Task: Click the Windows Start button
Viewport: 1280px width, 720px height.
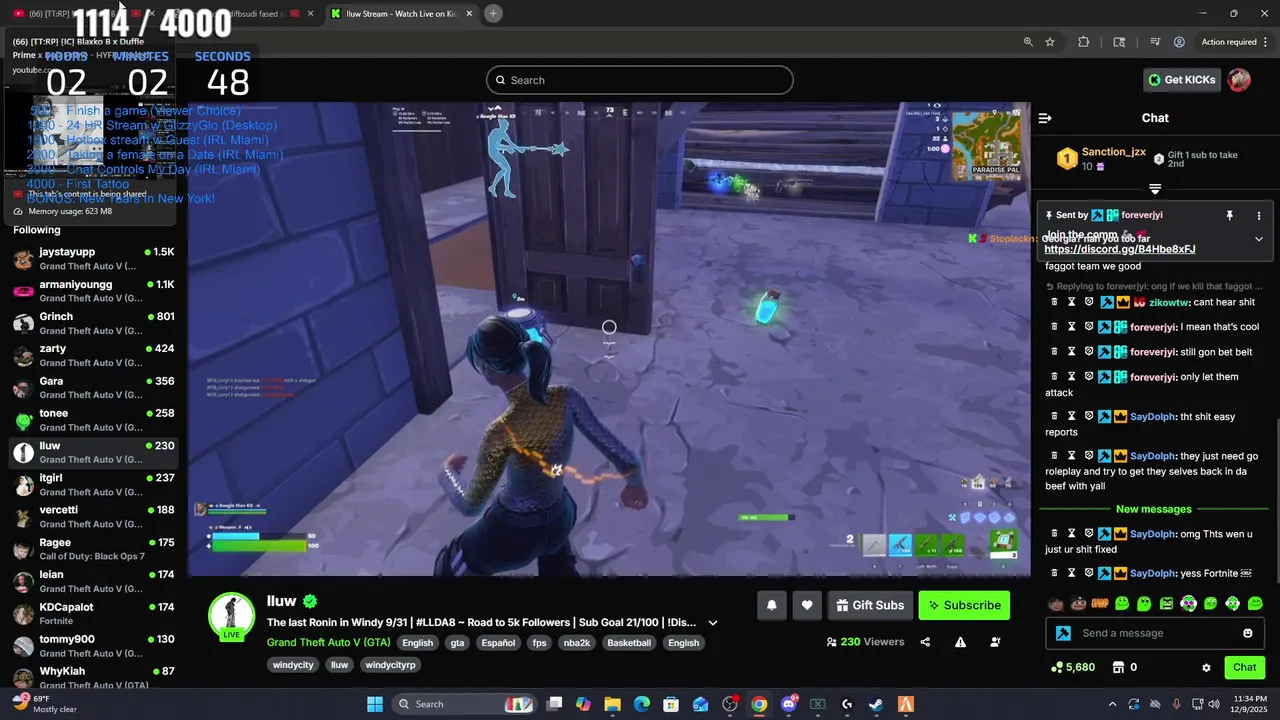Action: 375,704
